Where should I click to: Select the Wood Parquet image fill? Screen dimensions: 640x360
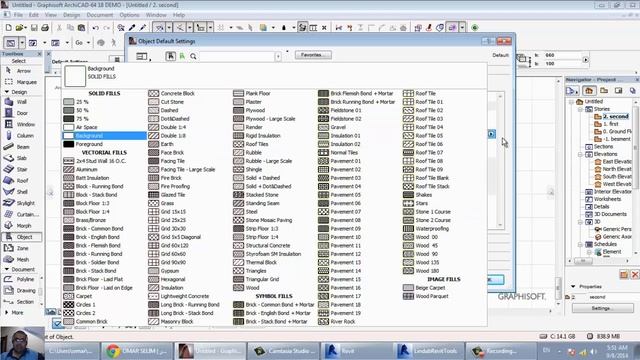point(444,296)
